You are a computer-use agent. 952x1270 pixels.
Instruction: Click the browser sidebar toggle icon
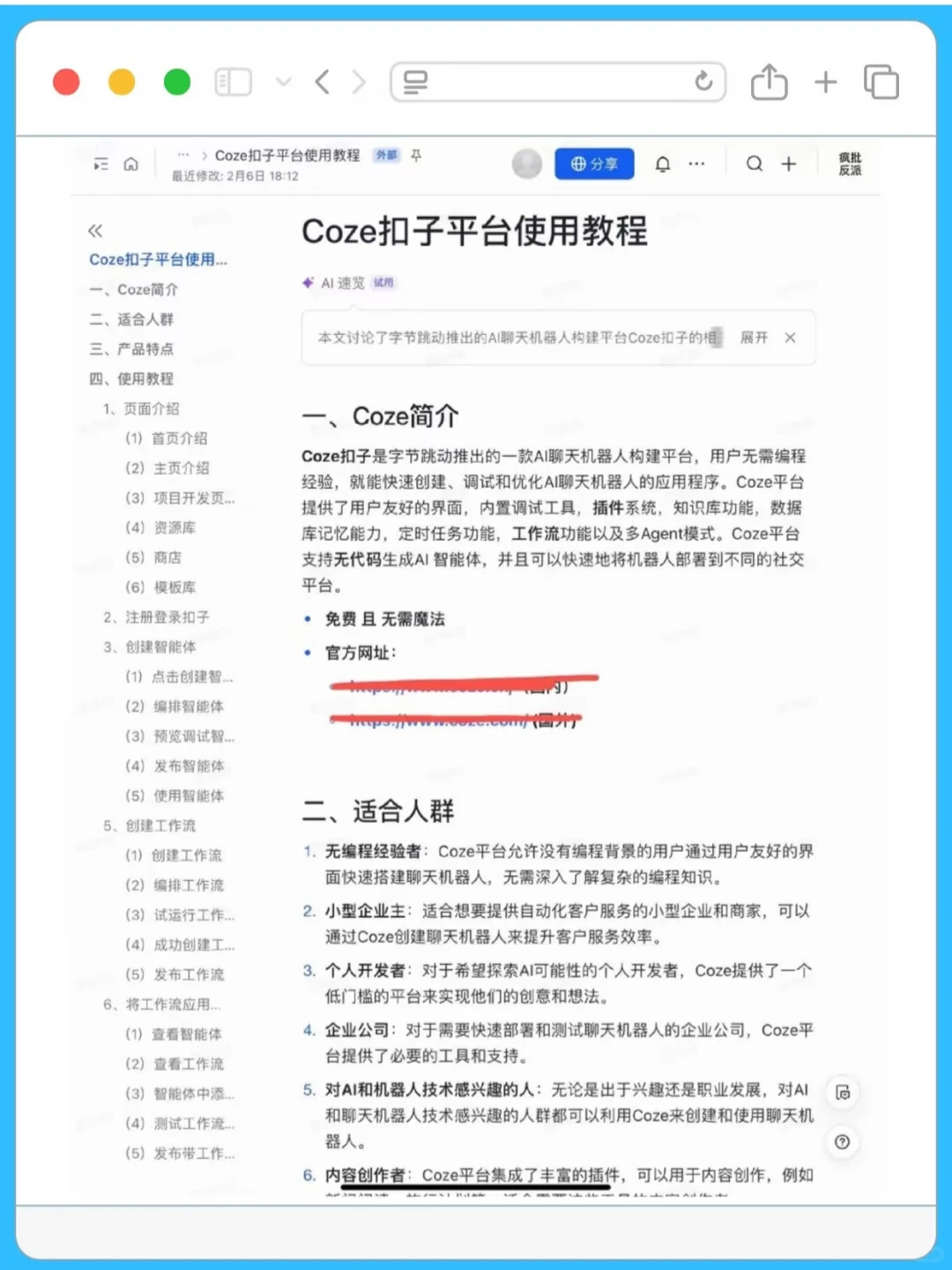click(234, 83)
